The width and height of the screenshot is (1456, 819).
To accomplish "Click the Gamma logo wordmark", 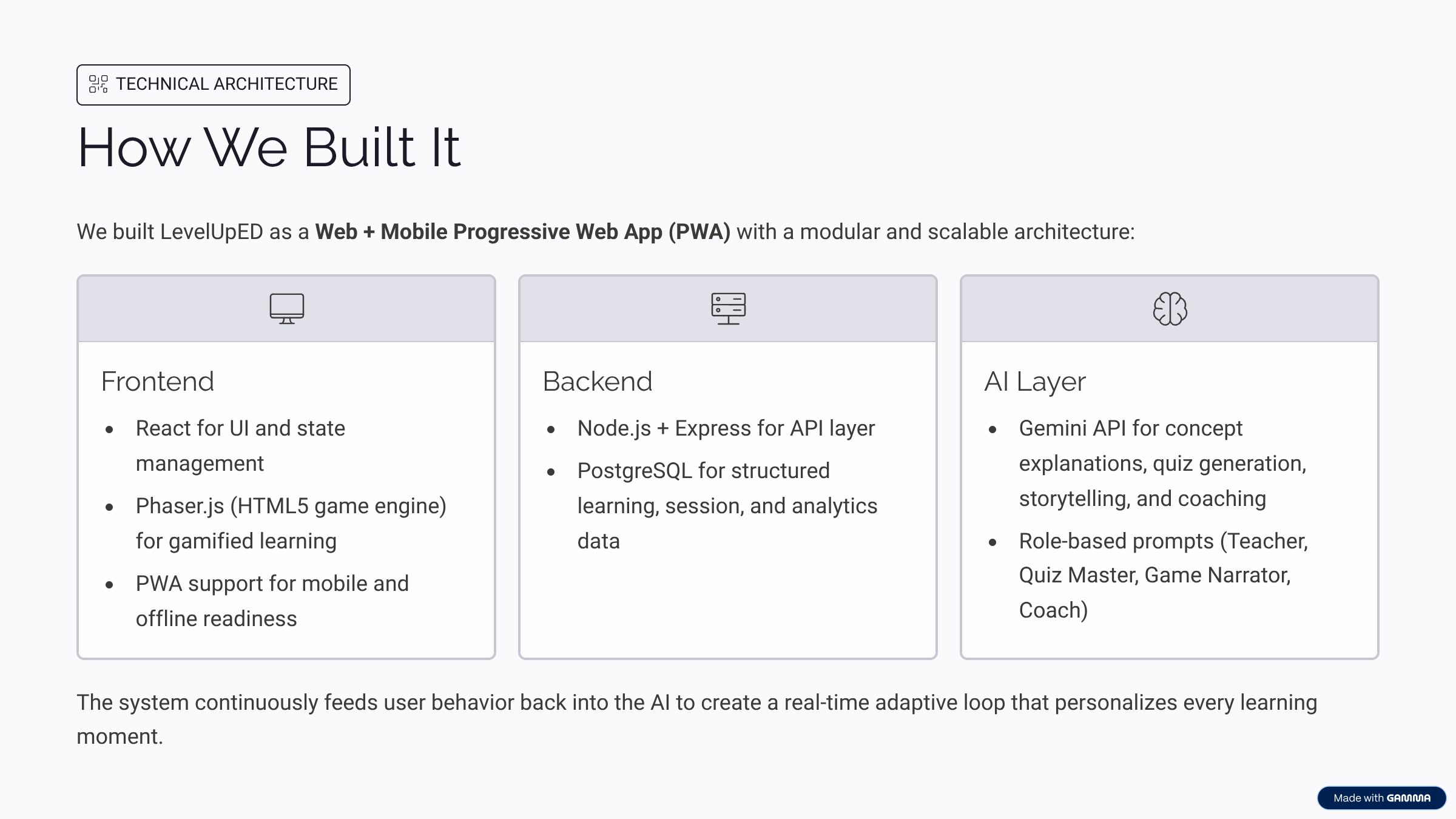I will click(1409, 798).
